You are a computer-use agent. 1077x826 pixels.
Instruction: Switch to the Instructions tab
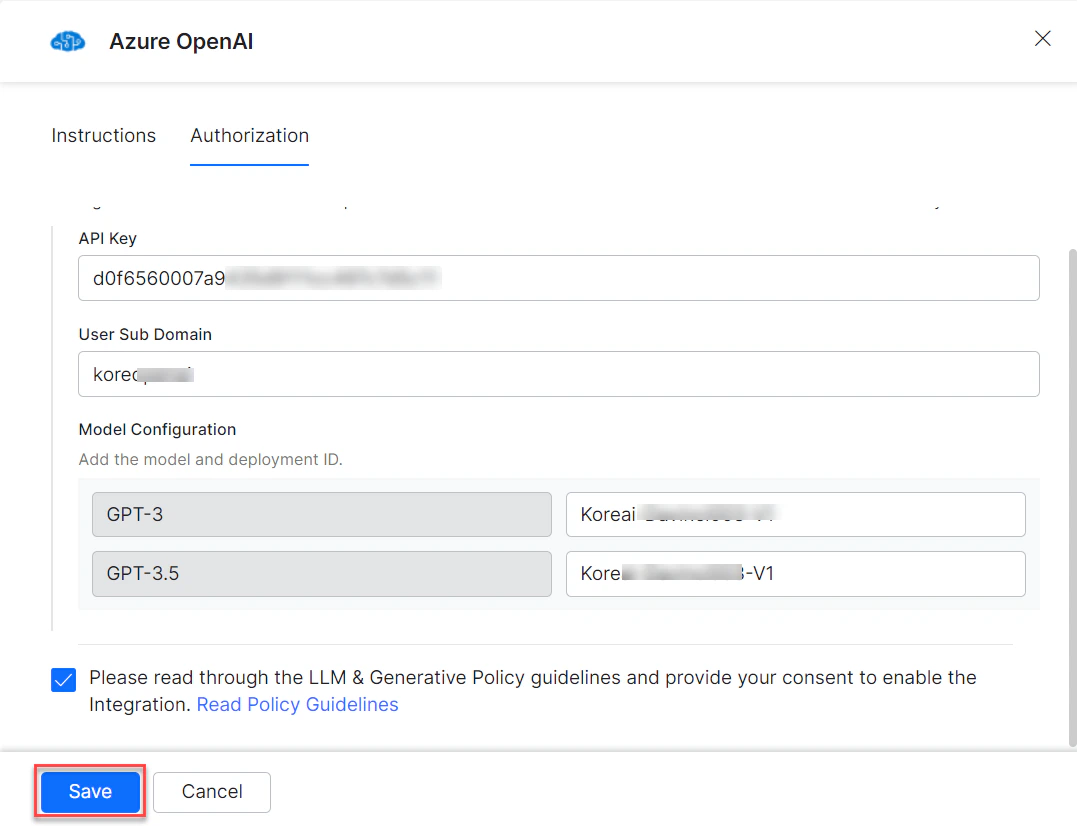104,135
